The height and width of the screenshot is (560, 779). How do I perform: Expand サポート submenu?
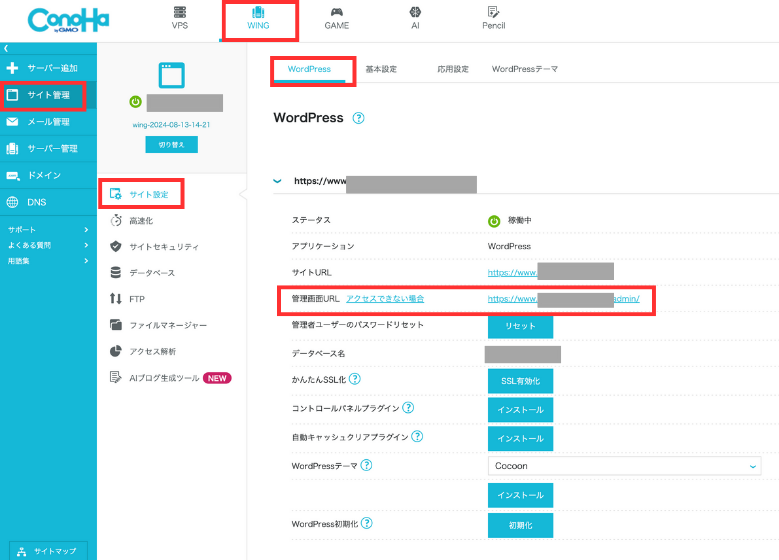tap(48, 230)
